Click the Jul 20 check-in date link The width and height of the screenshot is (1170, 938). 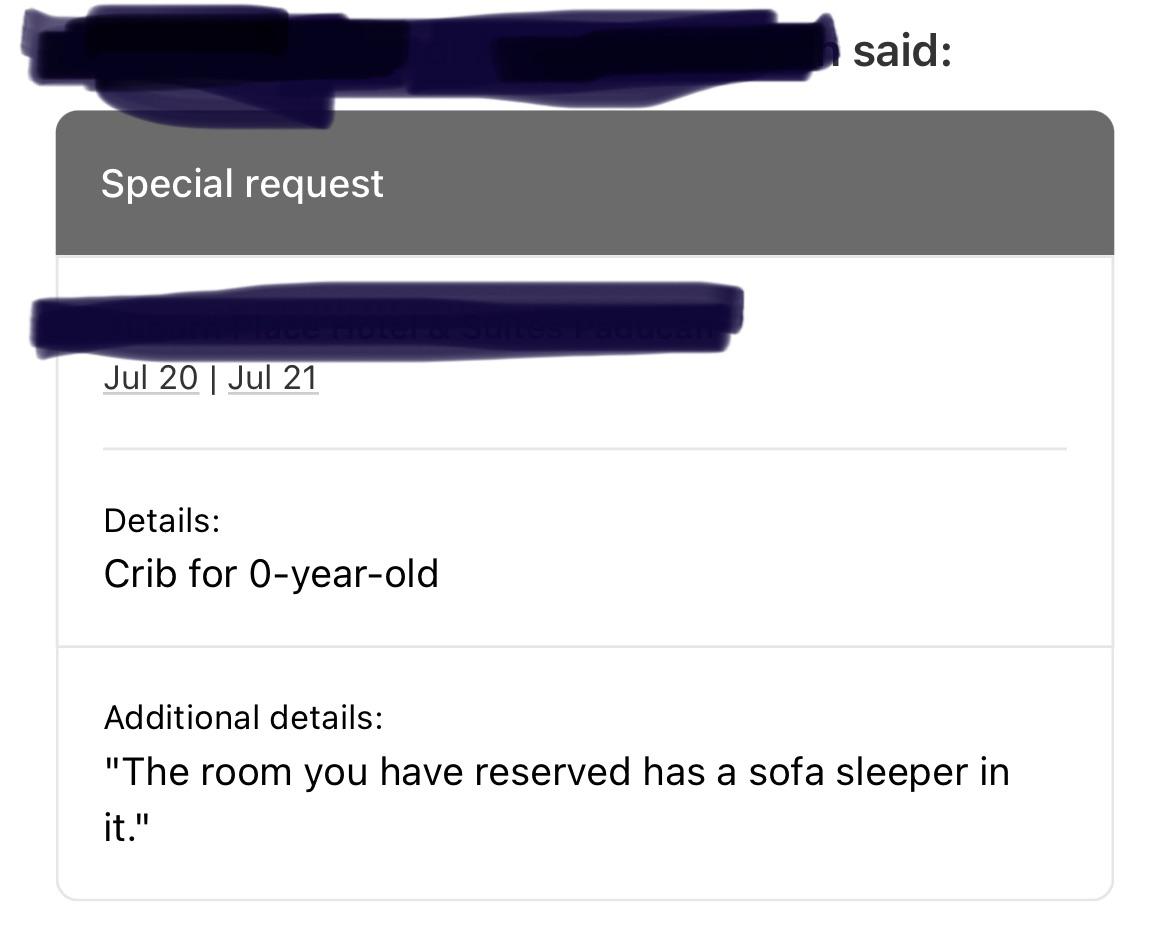click(x=150, y=378)
